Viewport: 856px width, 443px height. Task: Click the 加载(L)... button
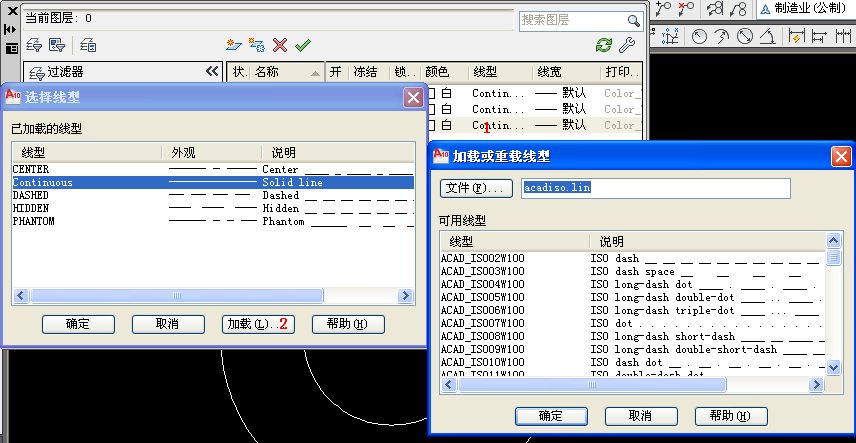tap(258, 324)
